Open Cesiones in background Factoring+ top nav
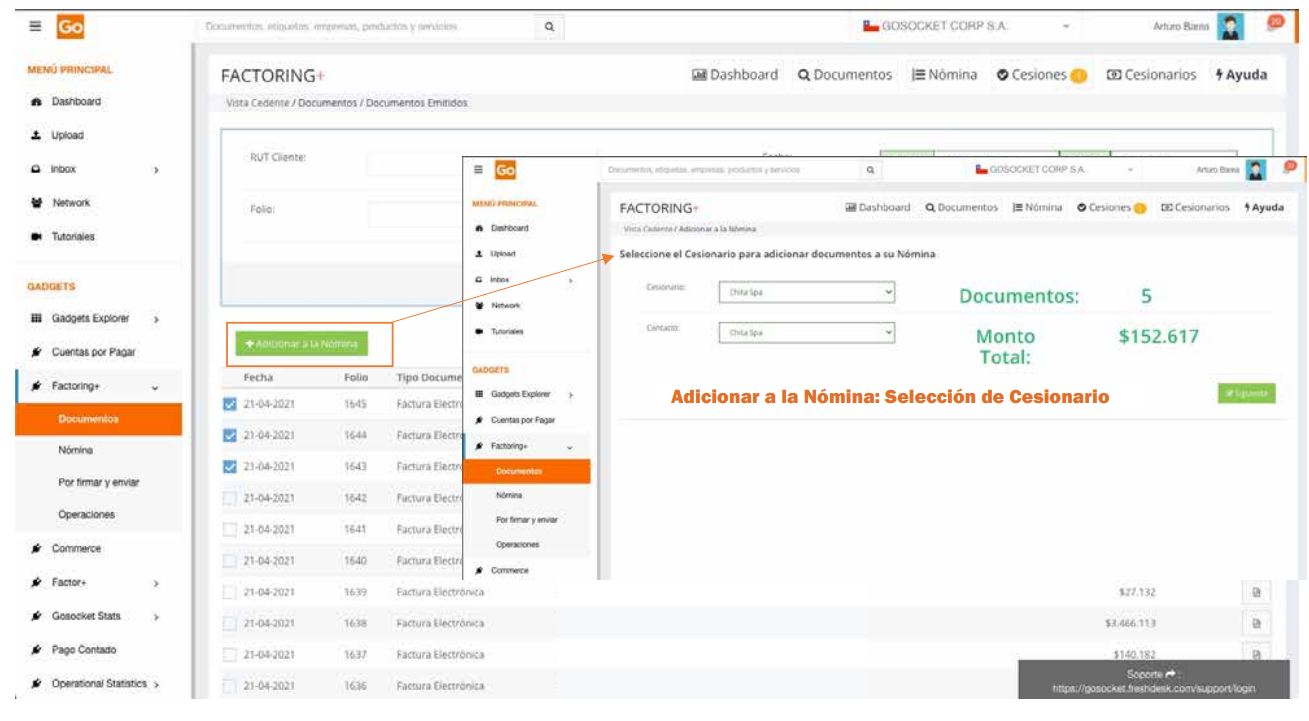This screenshot has height=721, width=1309. click(1041, 75)
